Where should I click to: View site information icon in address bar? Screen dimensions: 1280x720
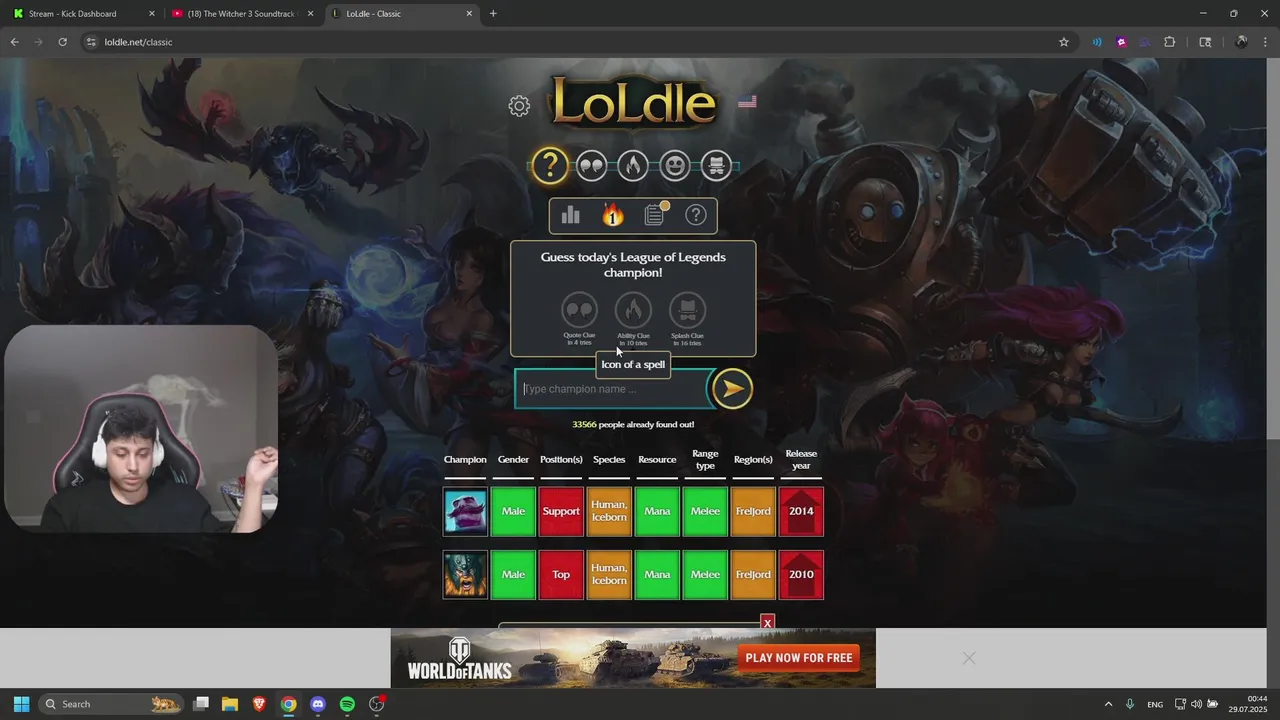[x=91, y=42]
